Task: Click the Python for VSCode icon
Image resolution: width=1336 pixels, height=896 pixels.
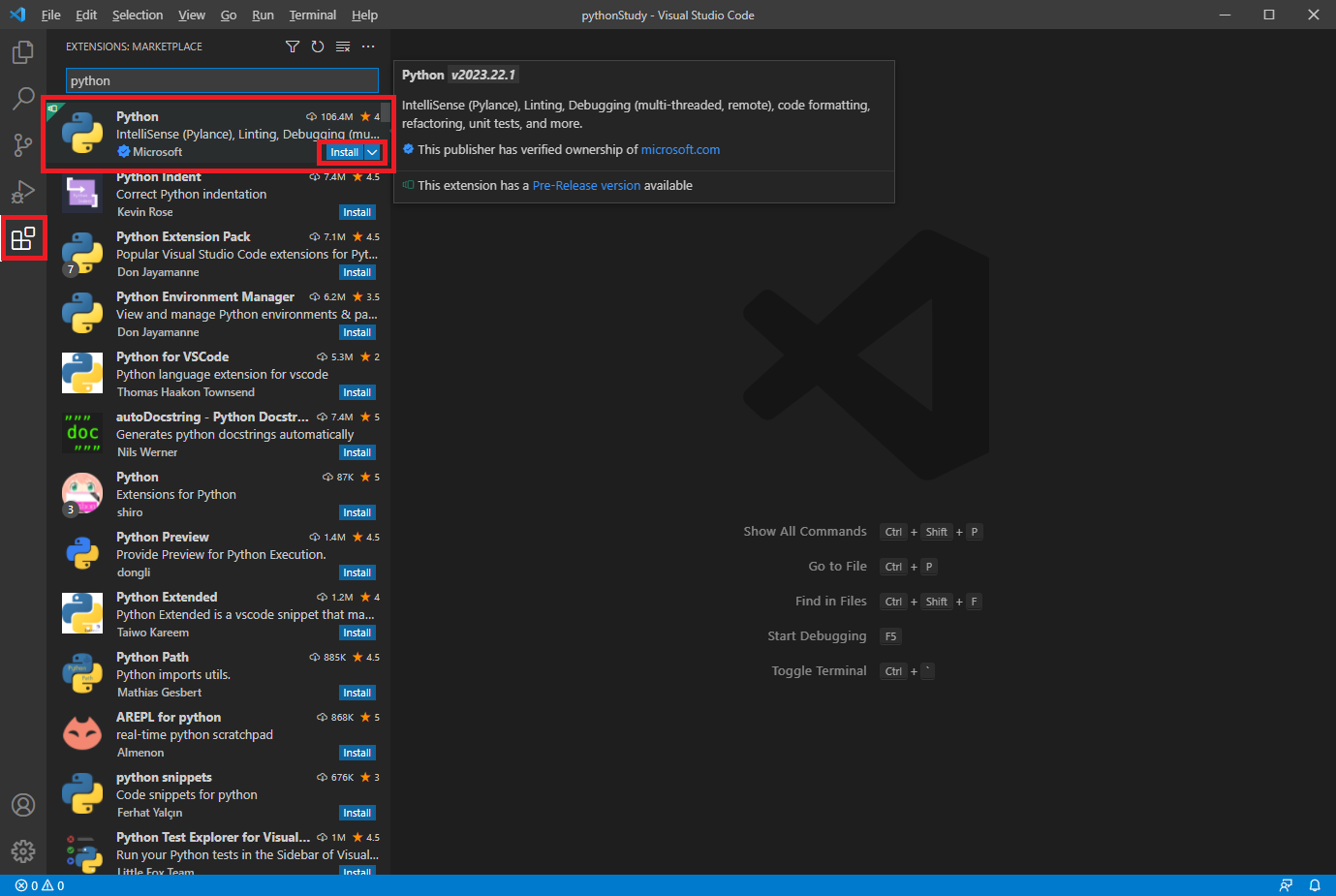Action: click(x=82, y=374)
